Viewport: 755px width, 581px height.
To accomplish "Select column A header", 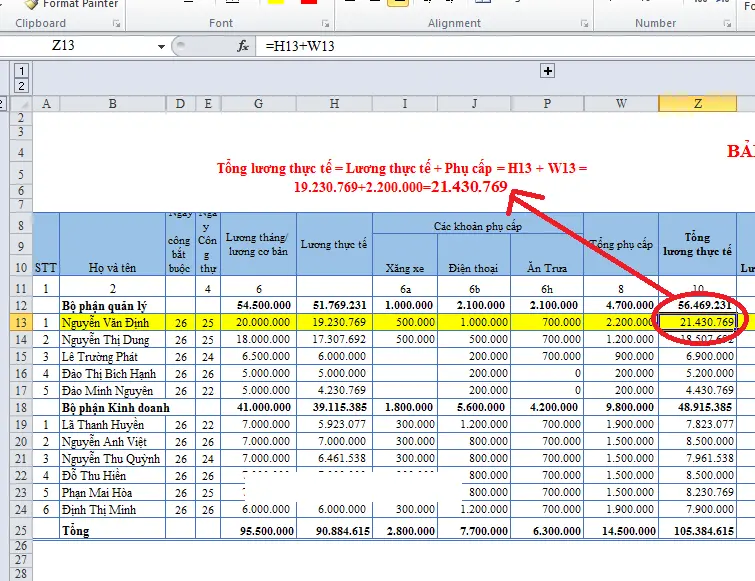I will [x=46, y=103].
